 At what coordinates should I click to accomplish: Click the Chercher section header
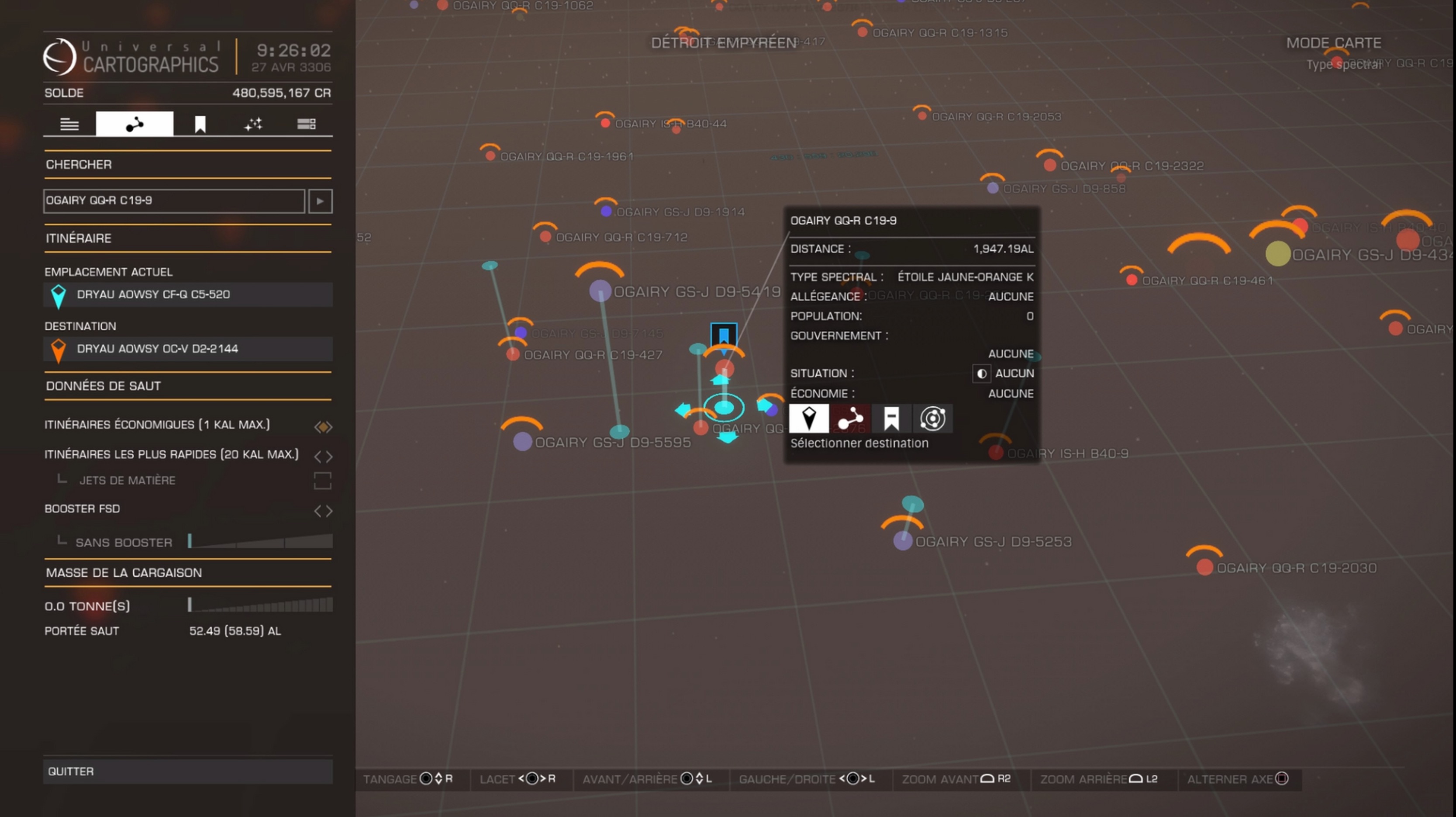coord(188,165)
